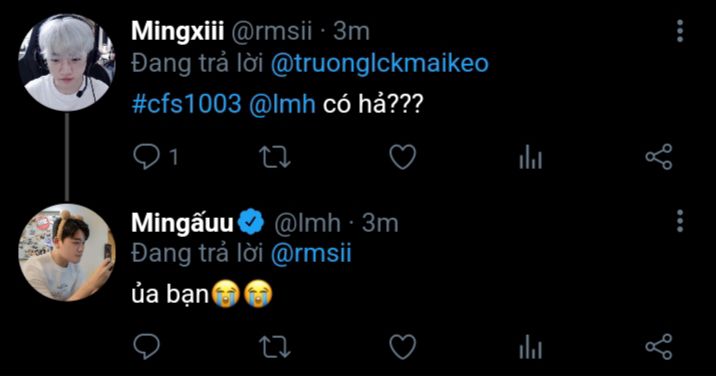Open the @truonglckmaikeo mention link

tap(379, 64)
